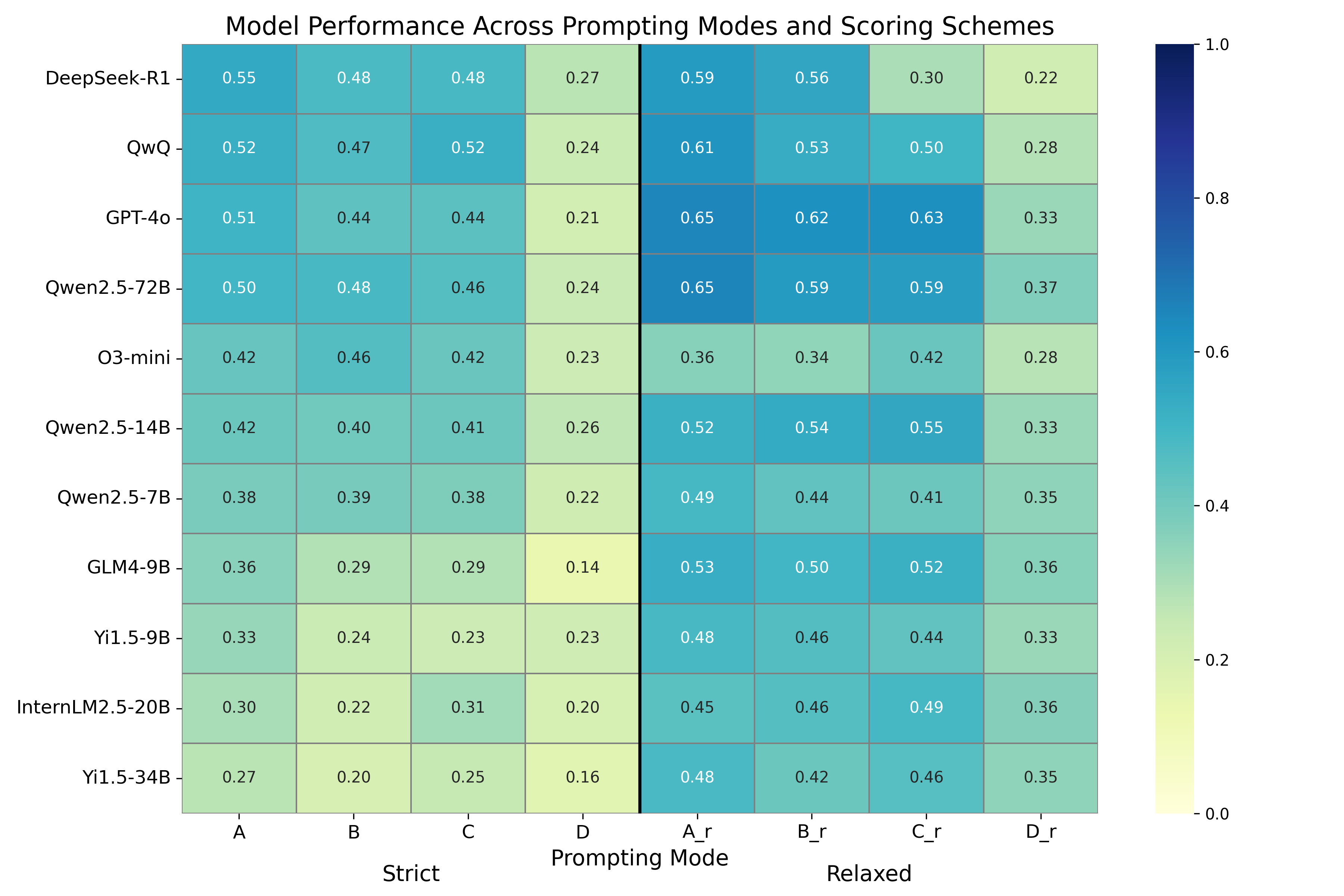Click the DeepSeek-R1 row label

tap(108, 78)
